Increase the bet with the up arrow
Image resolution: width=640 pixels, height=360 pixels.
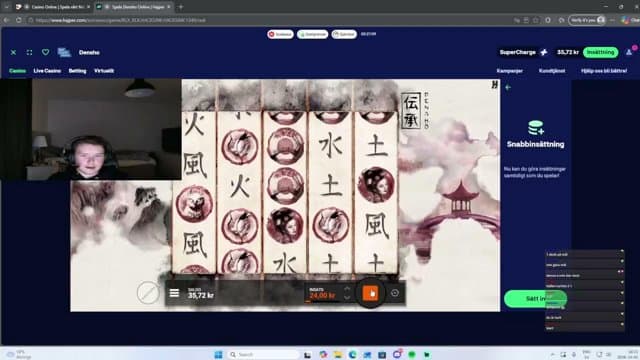click(347, 289)
